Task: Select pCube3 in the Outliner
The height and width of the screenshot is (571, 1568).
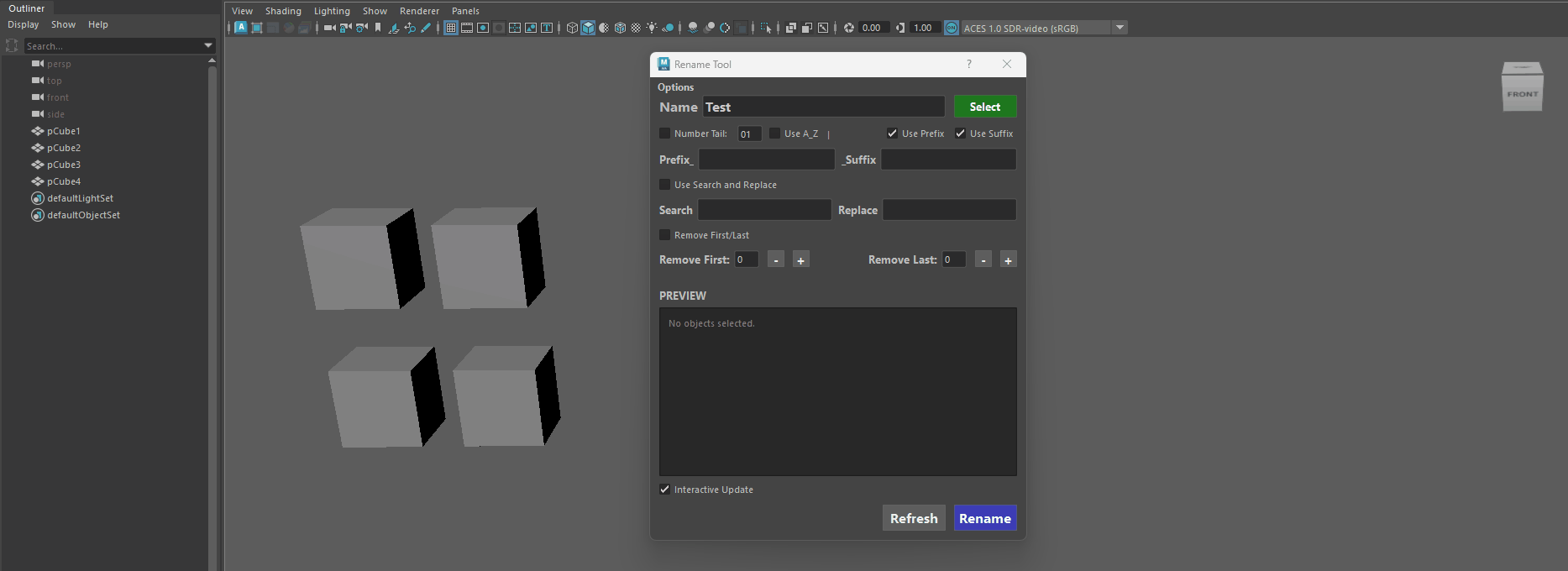Action: (64, 165)
